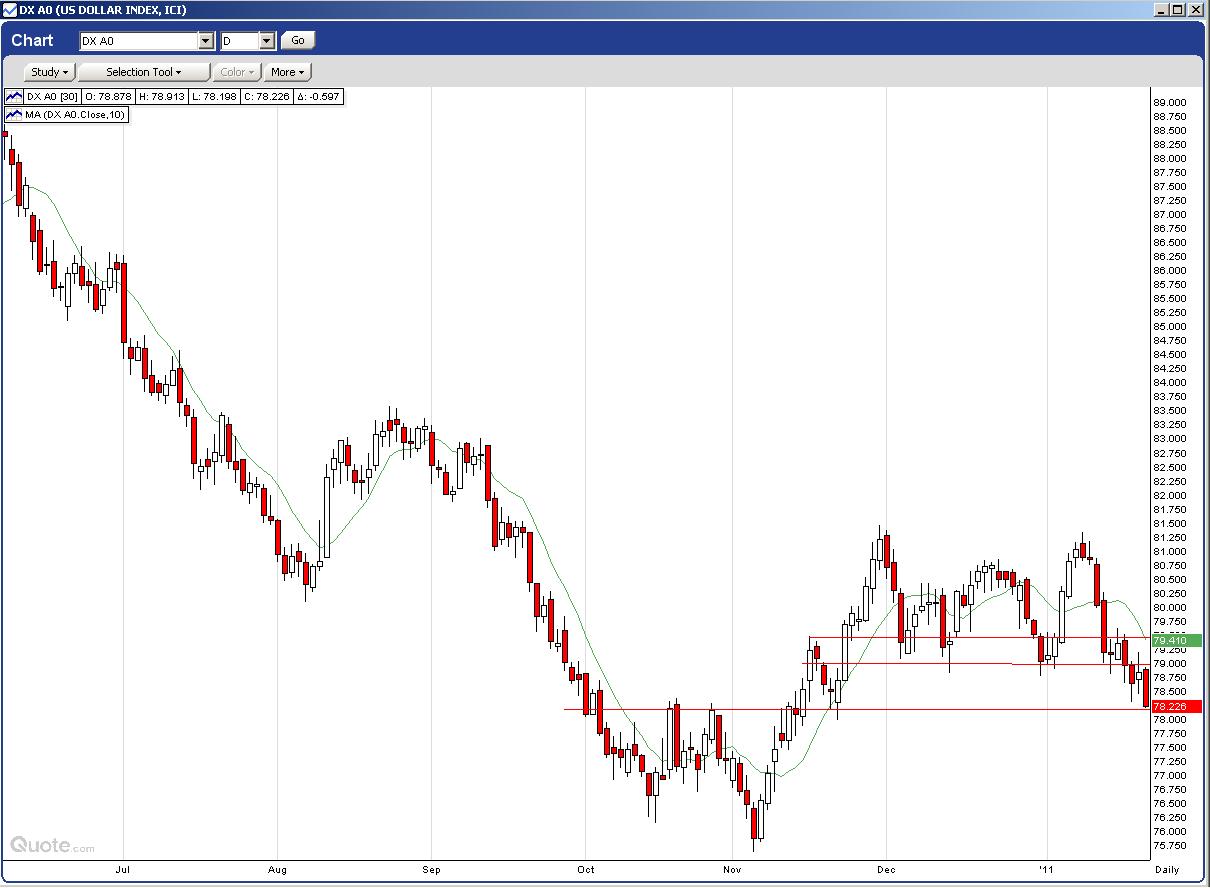Click the chart icon beside DX A0 [30] legend
This screenshot has height=888, width=1210.
click(x=14, y=97)
